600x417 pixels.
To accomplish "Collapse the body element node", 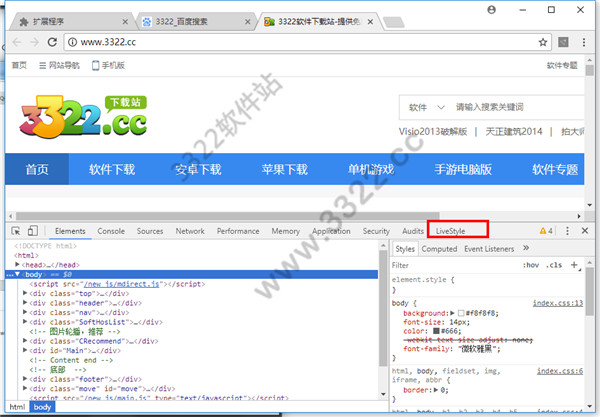I will click(17, 274).
